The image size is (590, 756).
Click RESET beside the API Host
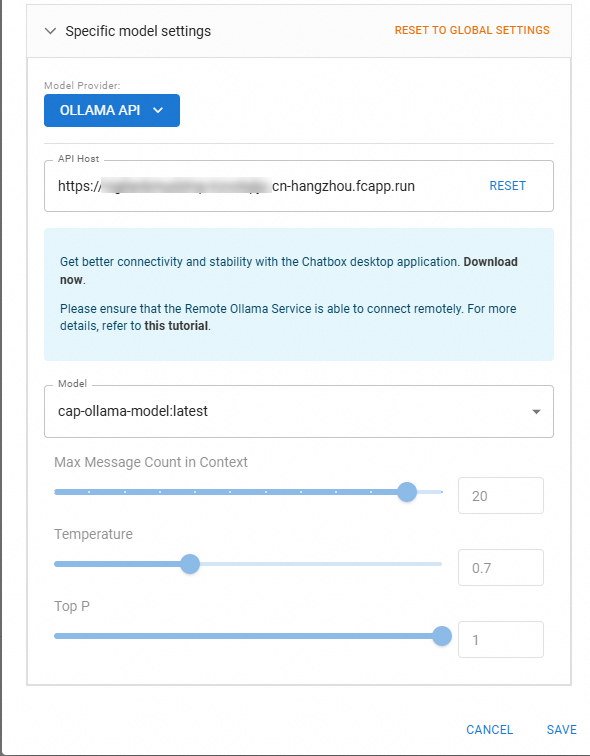(507, 186)
